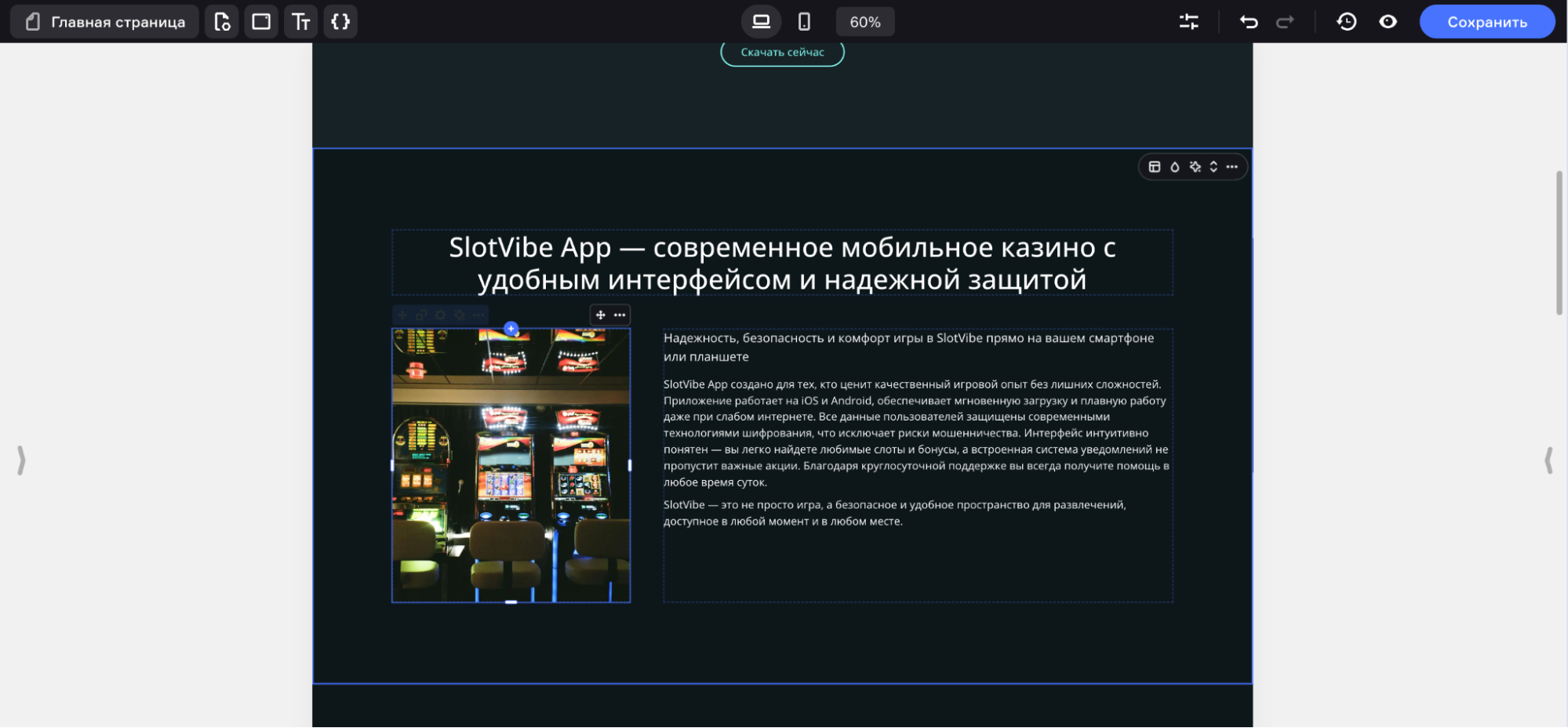This screenshot has height=728, width=1568.
Task: Click the sparkle AI icon in section toolbar
Action: coord(1195,166)
